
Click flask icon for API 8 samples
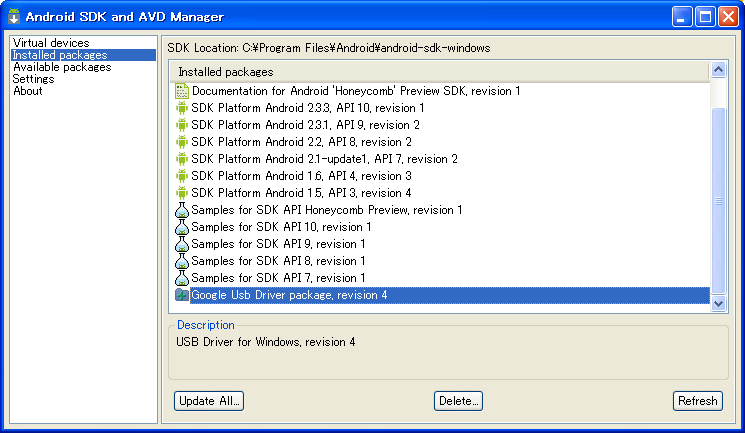pos(182,261)
